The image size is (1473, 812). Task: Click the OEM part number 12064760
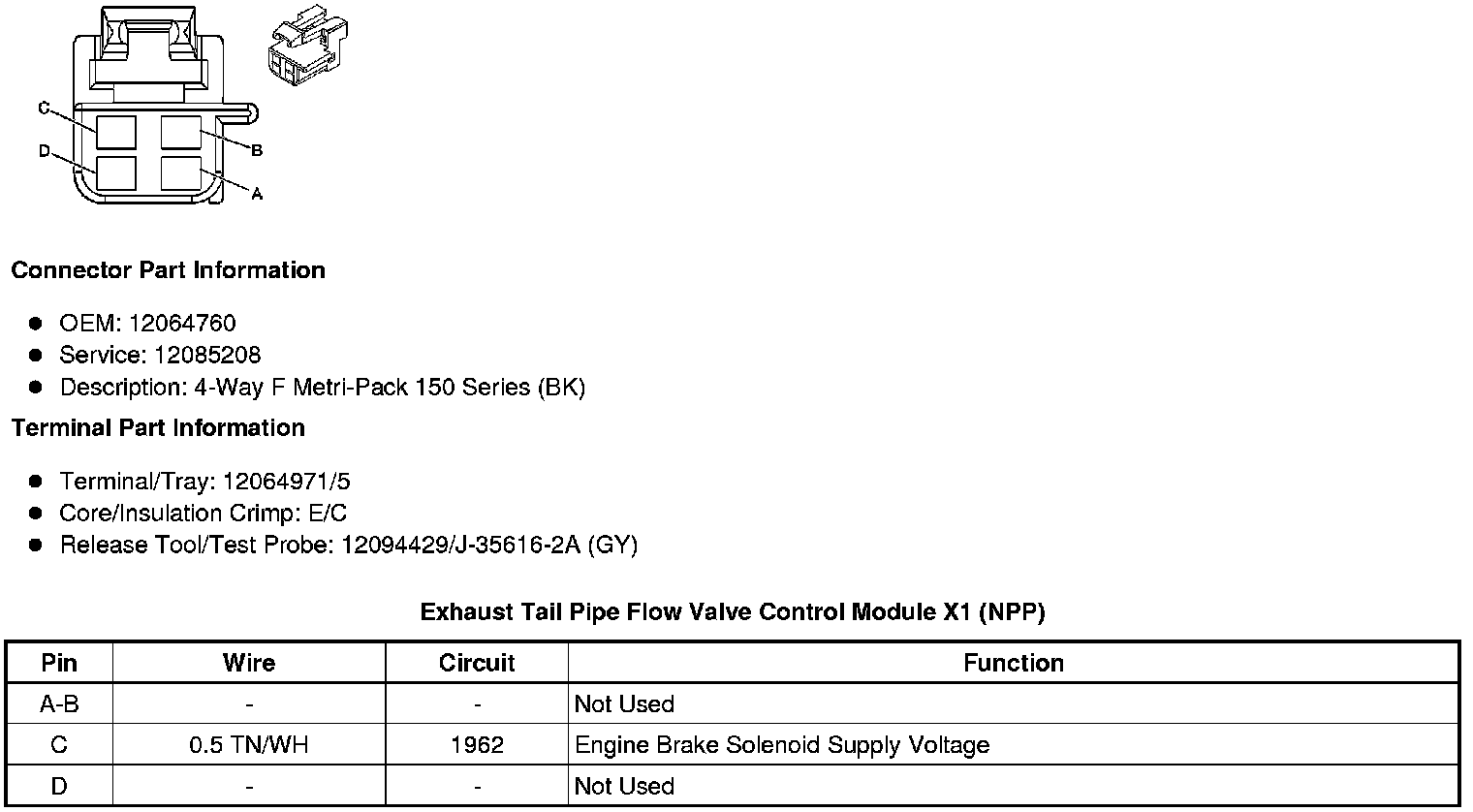(182, 324)
